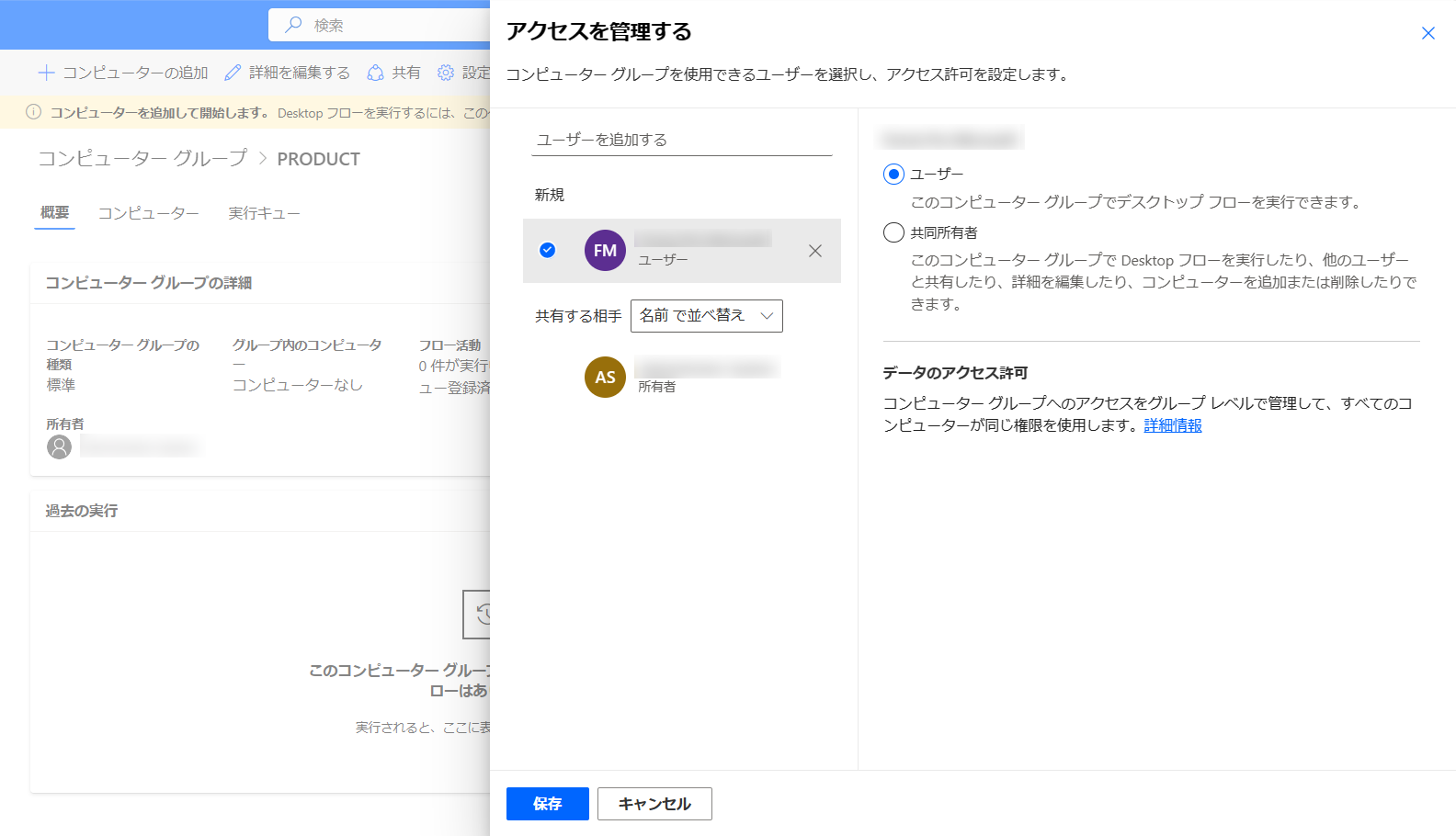Click the search magnifier icon
This screenshot has height=836, width=1456.
pos(294,25)
